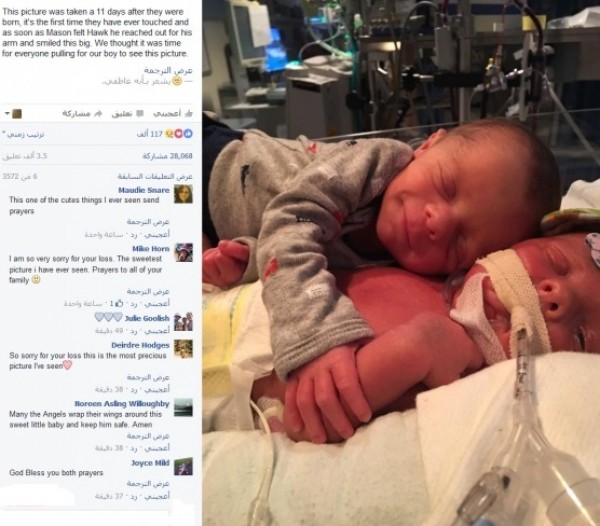Viewport: 600px width, 526px height.
Task: Expand the previous comments link
Action: coord(155,176)
